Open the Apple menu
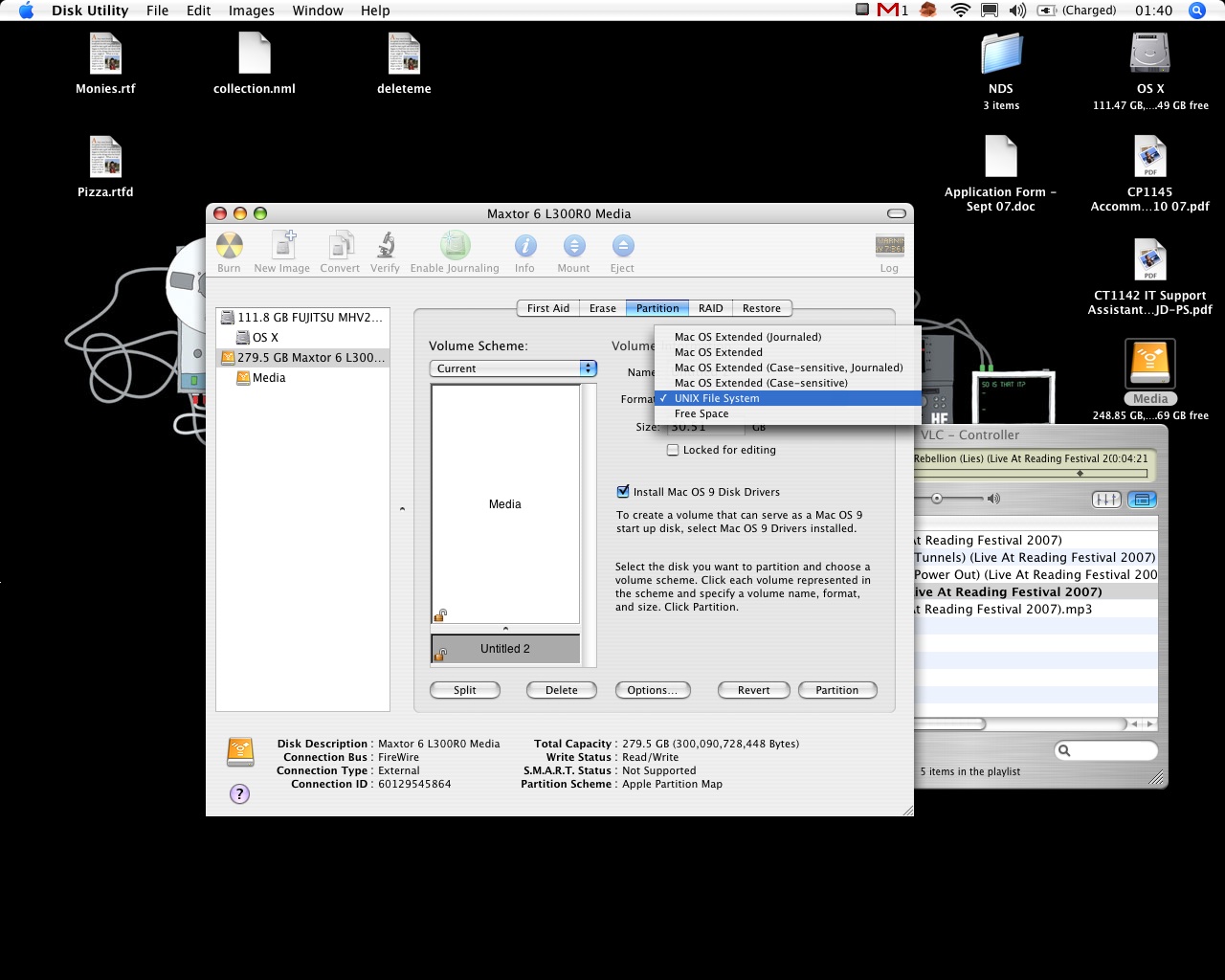Image resolution: width=1225 pixels, height=980 pixels. (x=26, y=11)
